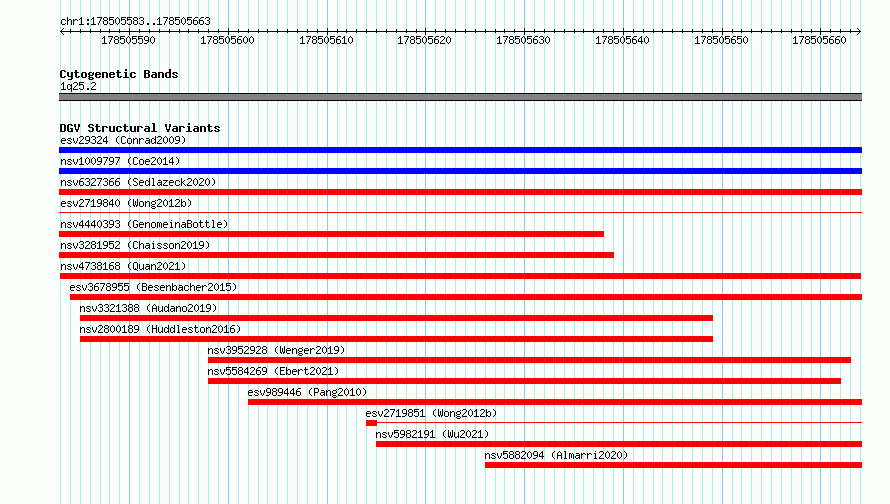Click ruler position 178505600
Screen dimensions: 890x504
228,40
